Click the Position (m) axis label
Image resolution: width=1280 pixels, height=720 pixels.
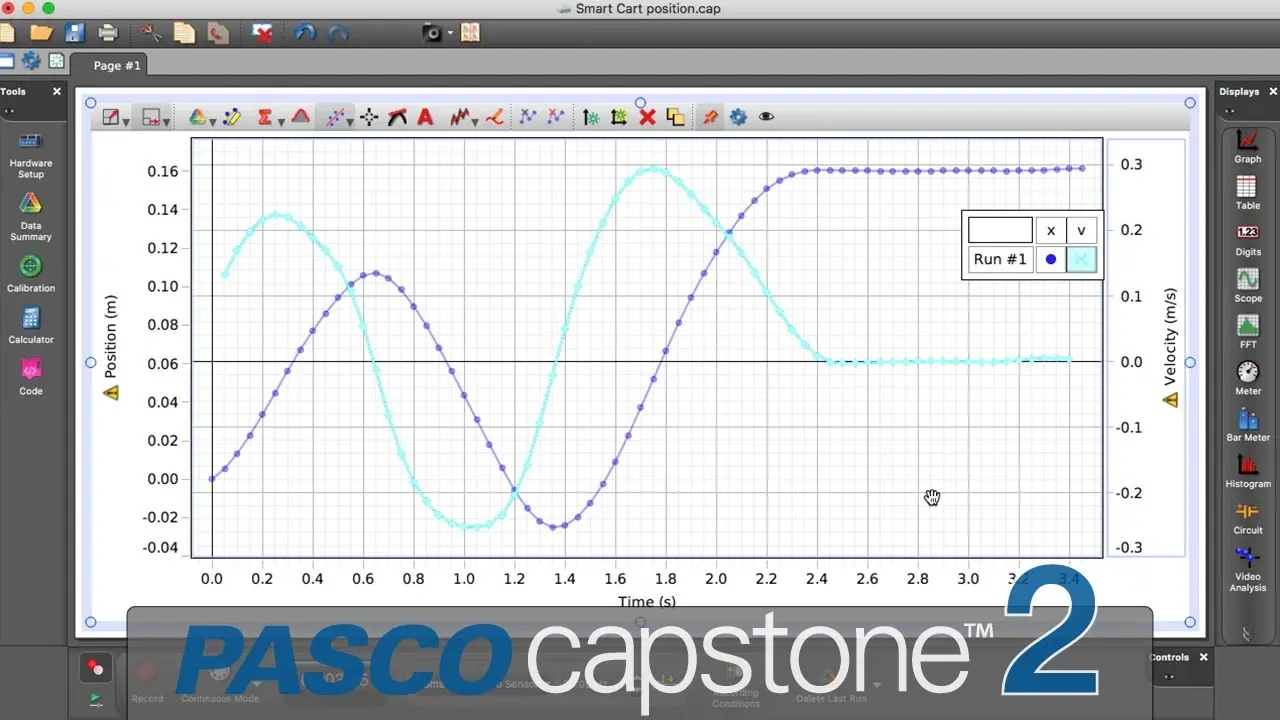pyautogui.click(x=111, y=335)
